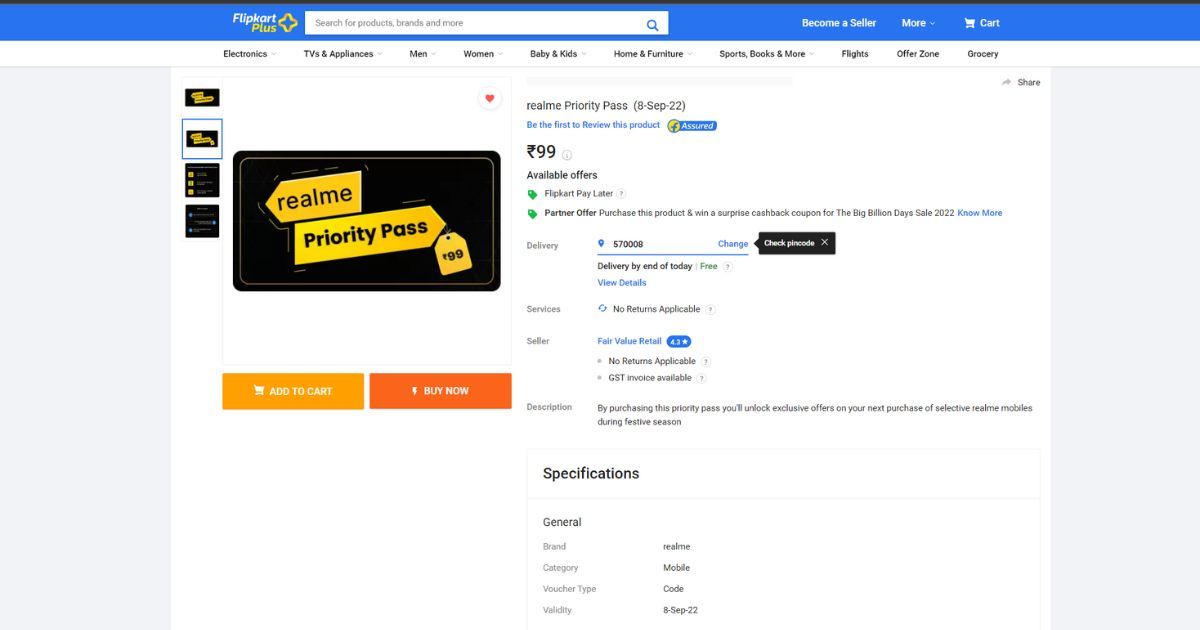Click the main realme Priority Pass image
This screenshot has height=630, width=1200.
[x=367, y=221]
